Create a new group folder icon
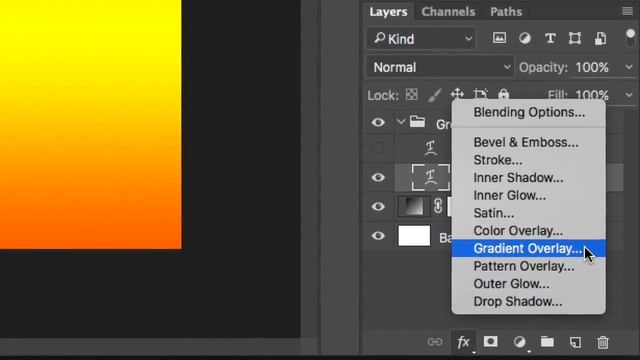This screenshot has height=360, width=640. (x=547, y=342)
